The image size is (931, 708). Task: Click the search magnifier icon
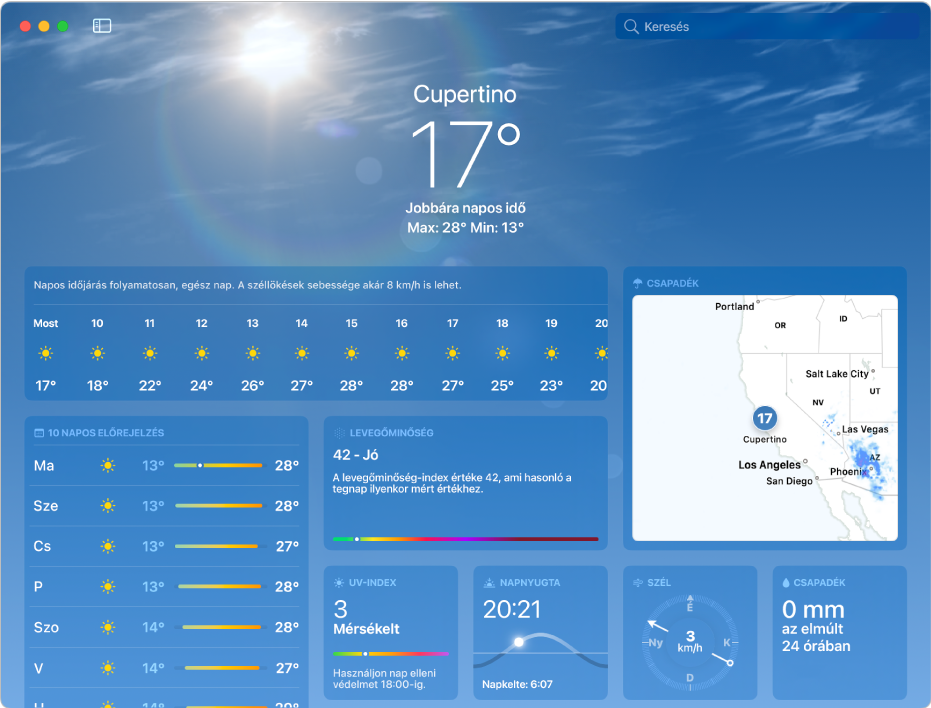tap(631, 27)
